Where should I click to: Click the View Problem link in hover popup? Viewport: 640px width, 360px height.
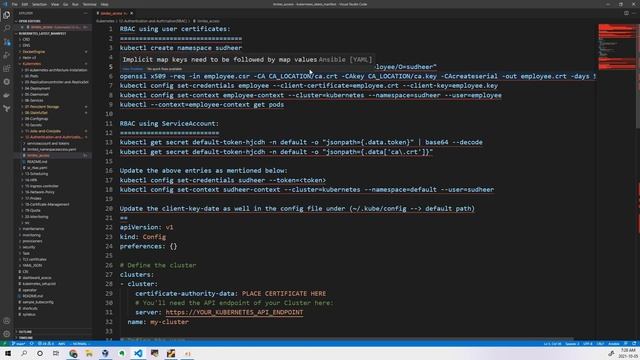(133, 69)
